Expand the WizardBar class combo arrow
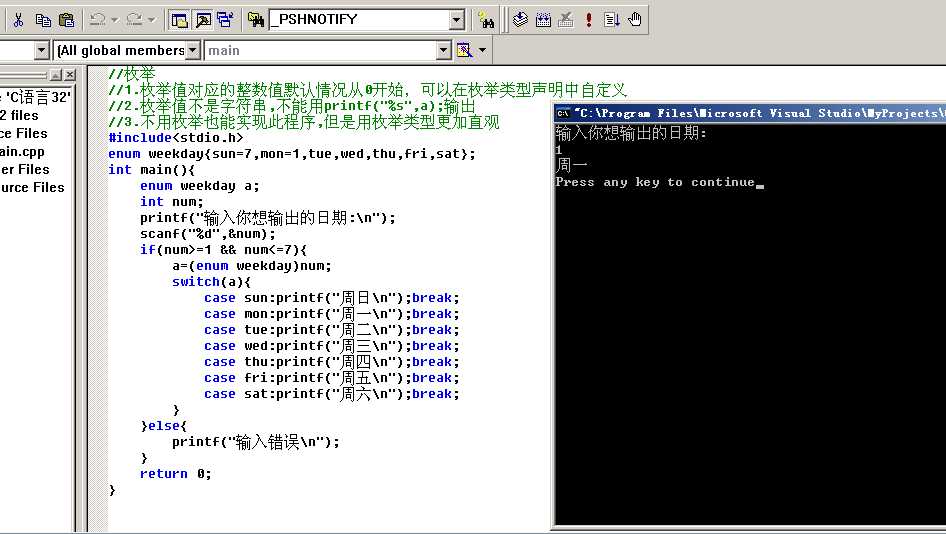The width and height of the screenshot is (946, 534). [x=42, y=50]
